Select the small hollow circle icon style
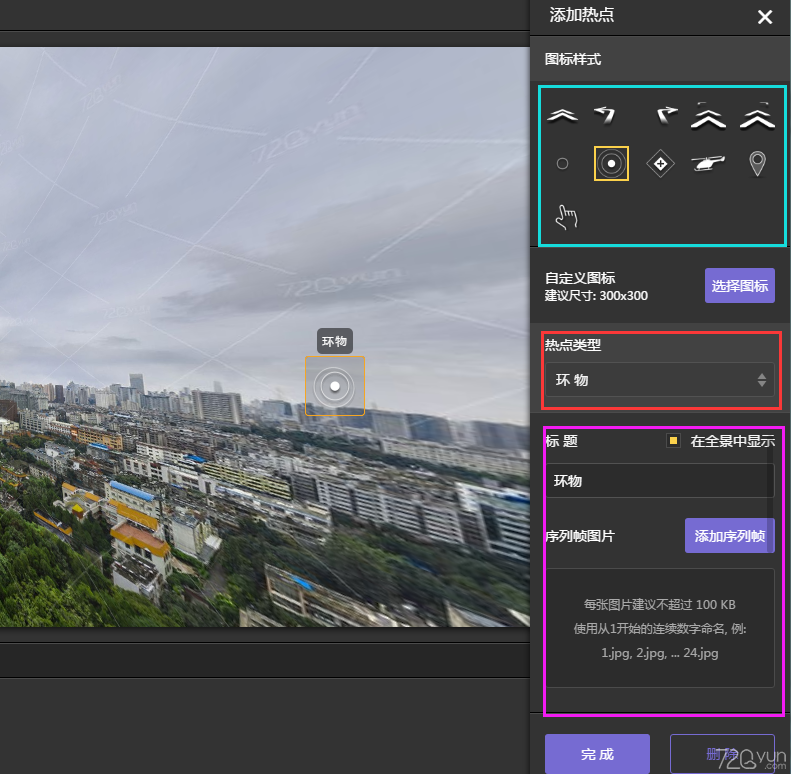The width and height of the screenshot is (791, 774). [562, 164]
